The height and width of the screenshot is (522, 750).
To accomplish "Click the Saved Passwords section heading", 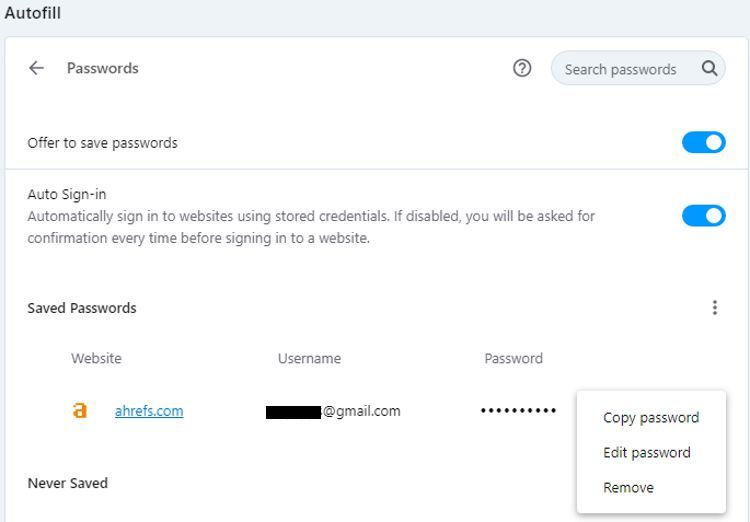I will [x=82, y=308].
